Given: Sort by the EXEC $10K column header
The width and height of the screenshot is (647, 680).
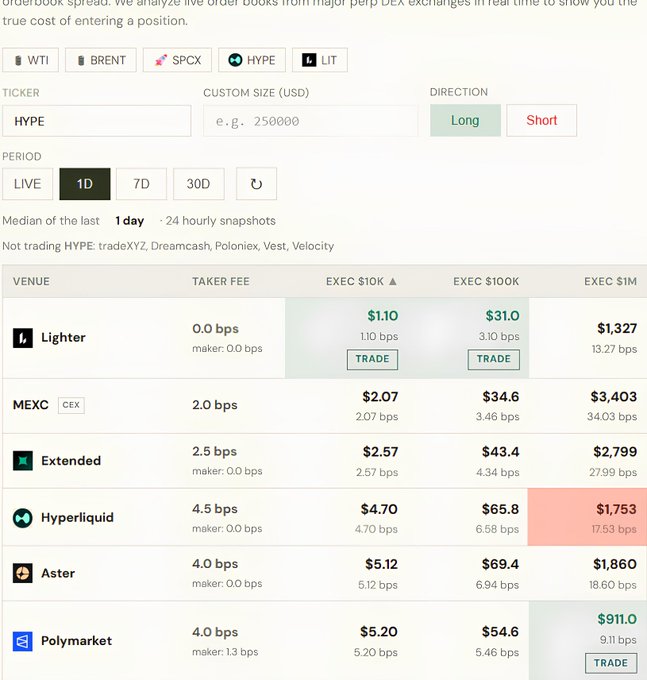Looking at the screenshot, I should click(361, 281).
